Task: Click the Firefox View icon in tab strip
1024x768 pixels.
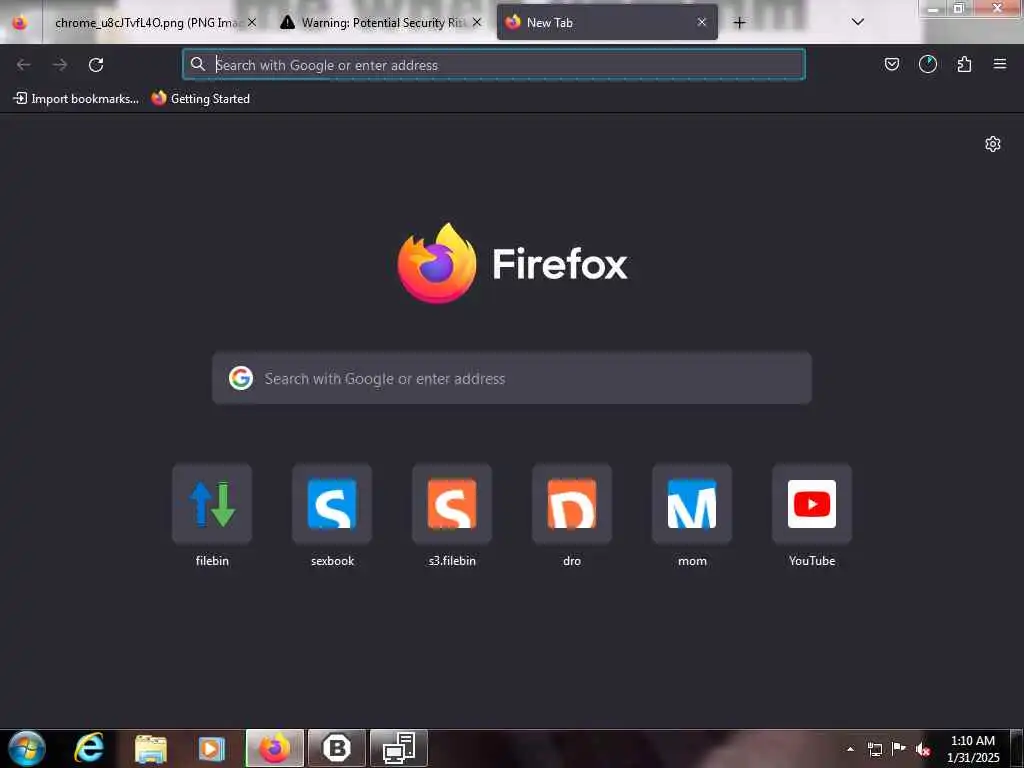Action: click(20, 22)
